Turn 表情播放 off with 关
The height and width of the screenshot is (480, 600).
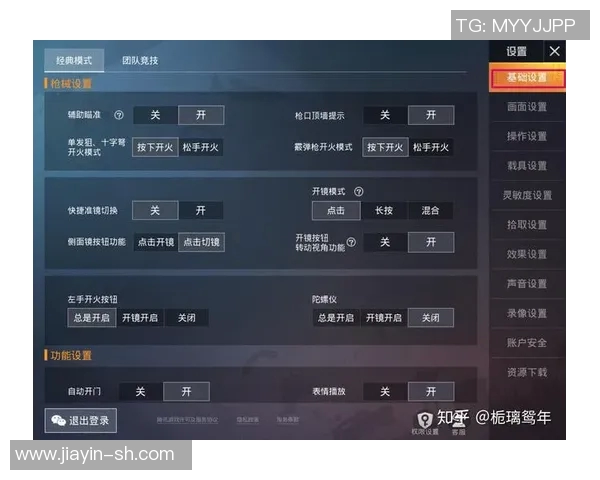click(385, 392)
